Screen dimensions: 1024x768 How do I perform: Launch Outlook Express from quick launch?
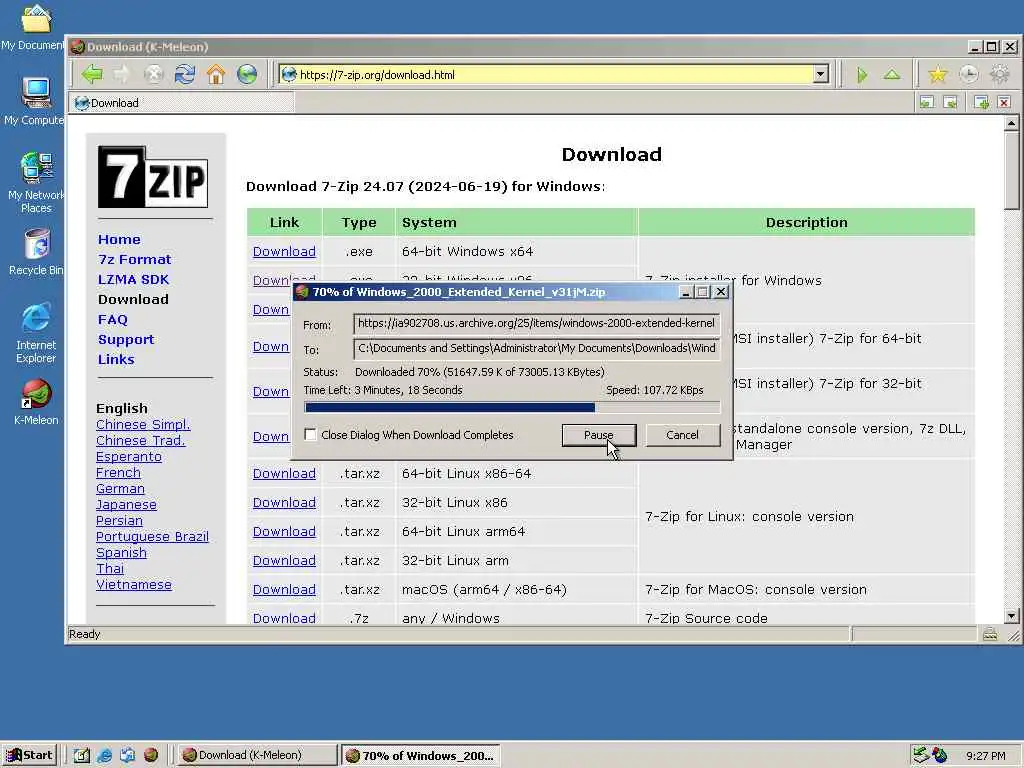pyautogui.click(x=127, y=755)
